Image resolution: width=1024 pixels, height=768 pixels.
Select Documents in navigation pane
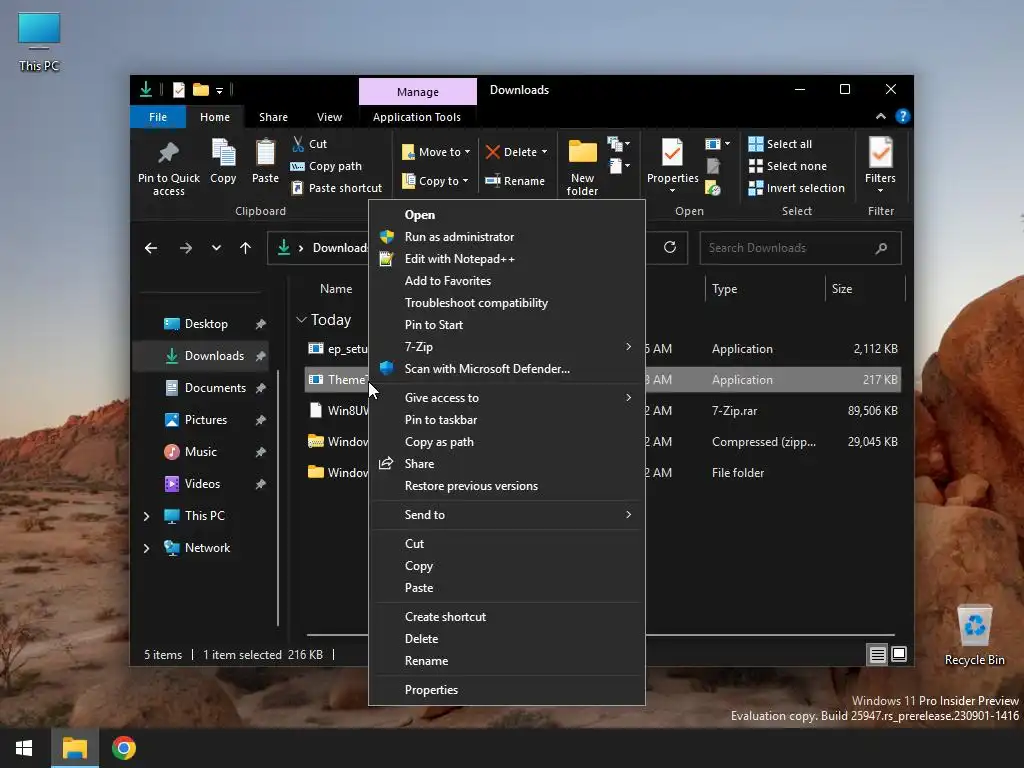click(x=215, y=388)
